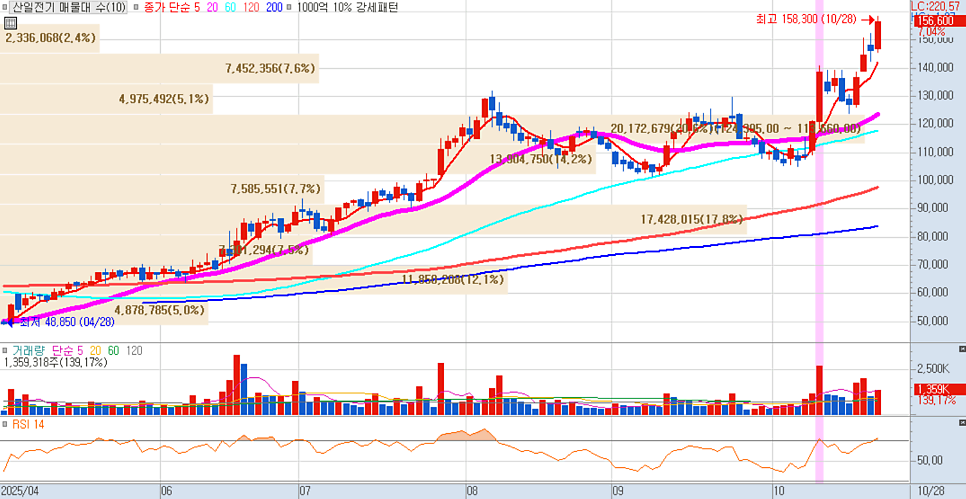Select the volume 단순 5 average label
Viewport: 966px width, 499px height.
[x=67, y=350]
